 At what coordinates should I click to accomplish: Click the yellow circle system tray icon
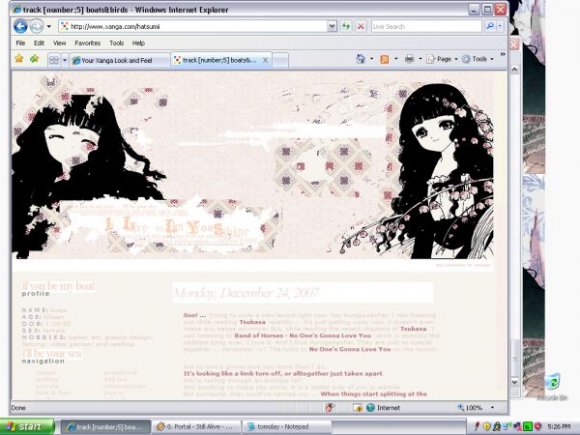click(x=486, y=427)
